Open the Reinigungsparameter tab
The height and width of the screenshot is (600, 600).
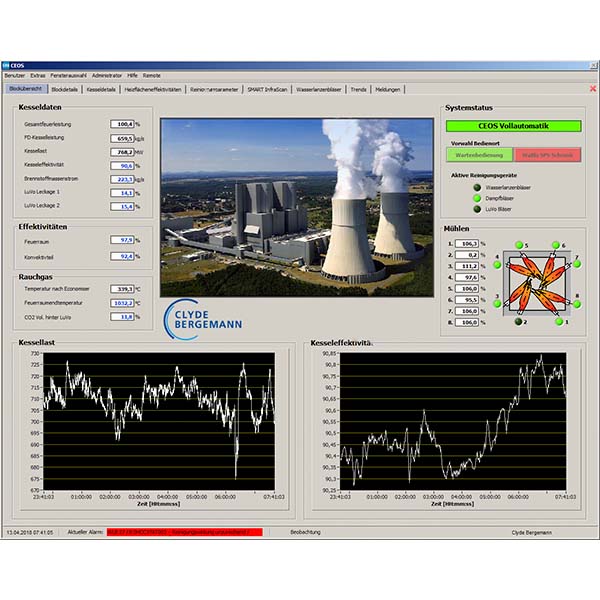214,90
